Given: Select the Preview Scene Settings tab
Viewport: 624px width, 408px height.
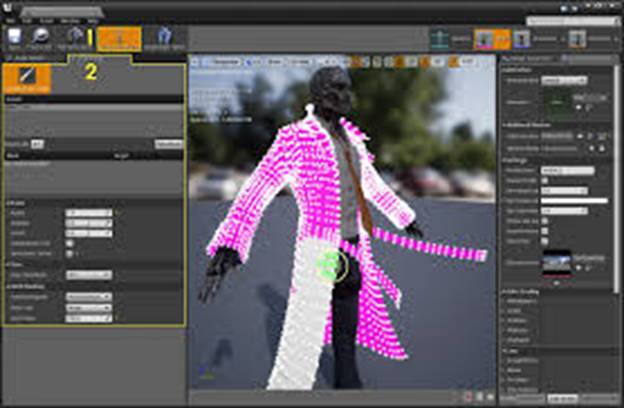Looking at the screenshot, I should 529,59.
